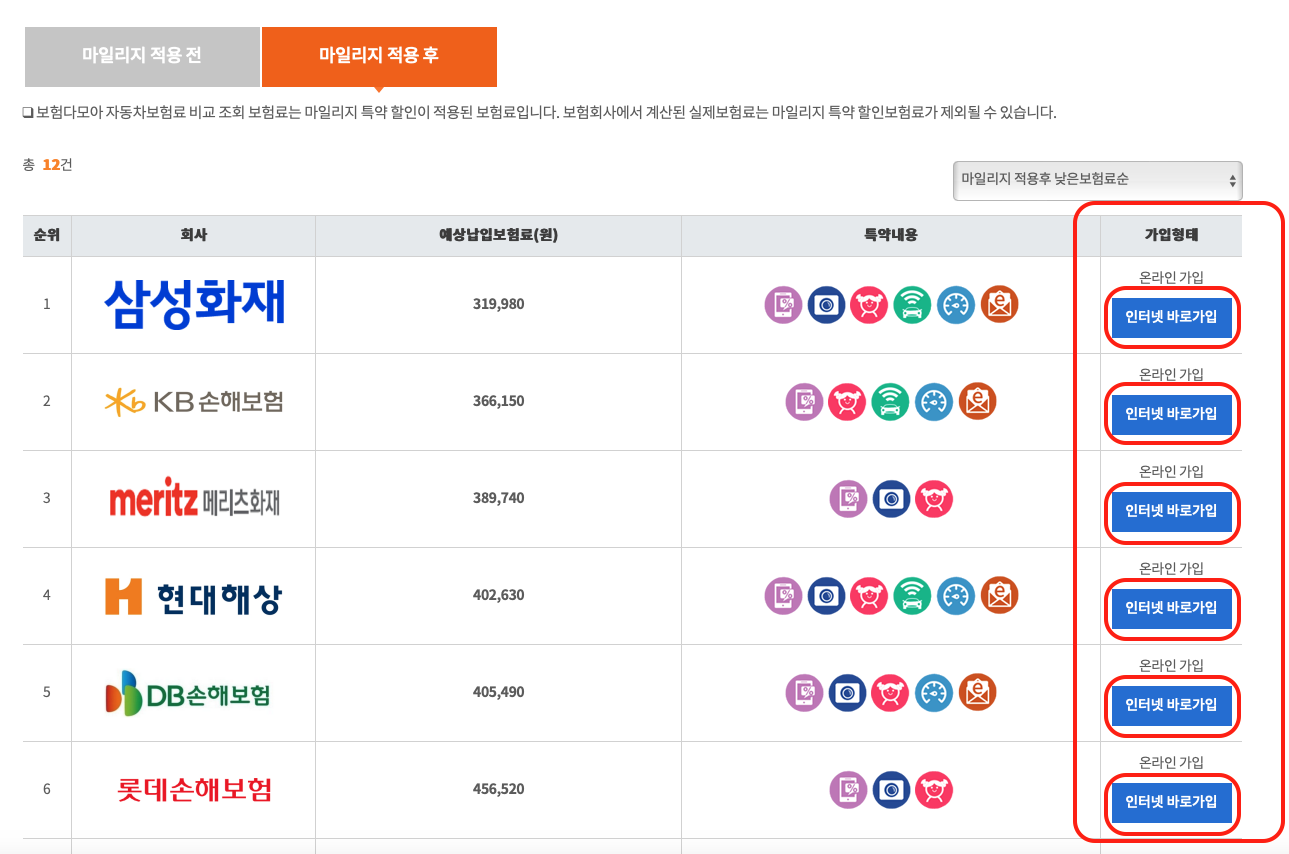Click the pink child icon in 롯데손해보험 row
1289x854 pixels.
pos(934,790)
